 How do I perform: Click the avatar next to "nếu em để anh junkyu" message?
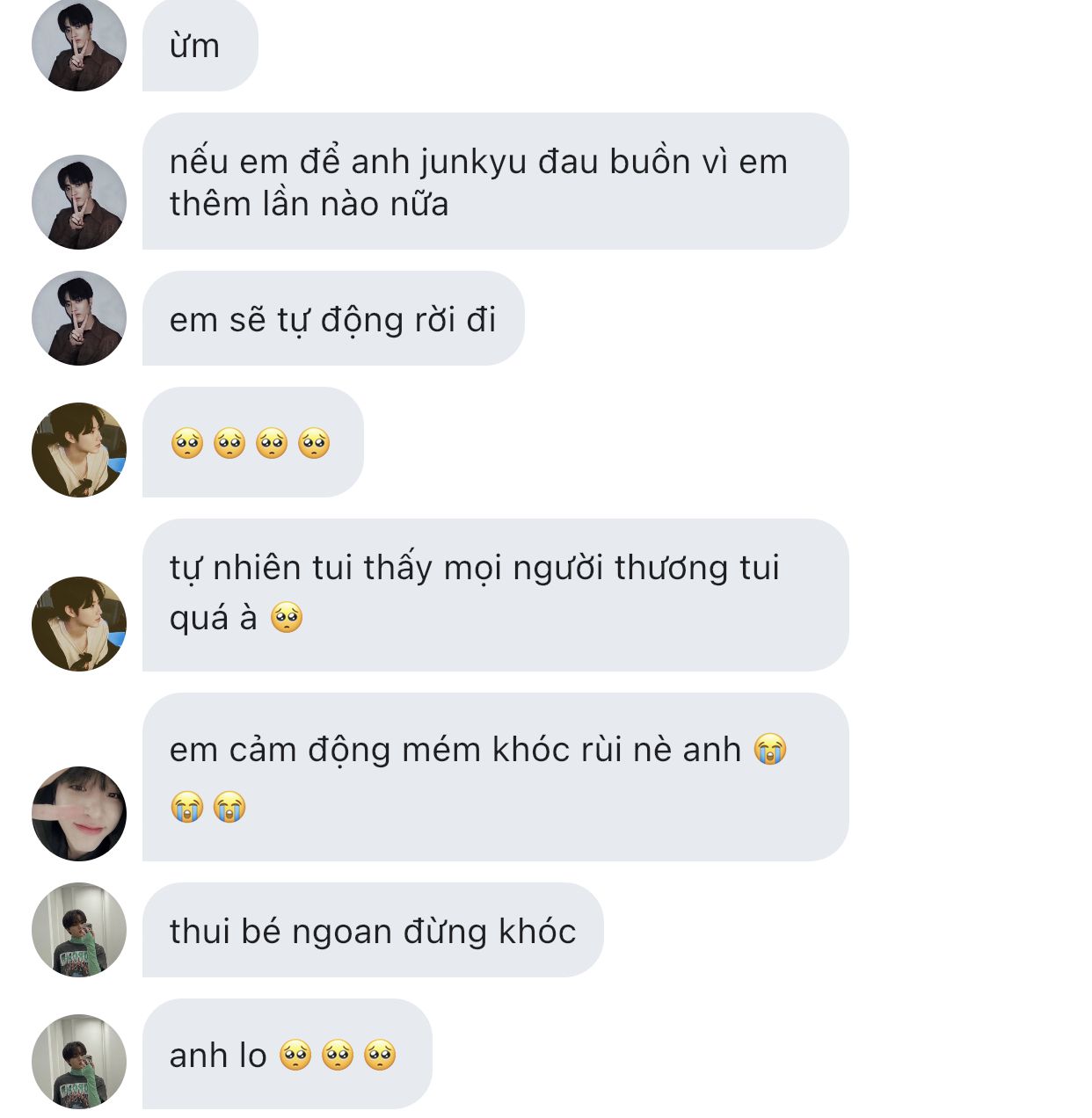79,202
